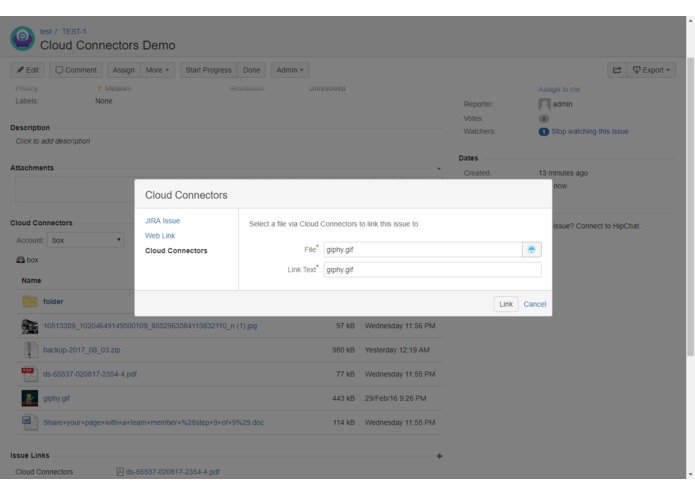
Task: Click the Comment button
Action: pos(76,70)
